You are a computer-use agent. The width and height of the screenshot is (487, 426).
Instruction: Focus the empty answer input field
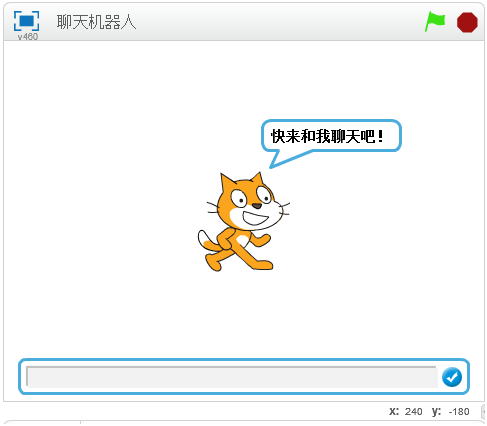click(x=232, y=377)
